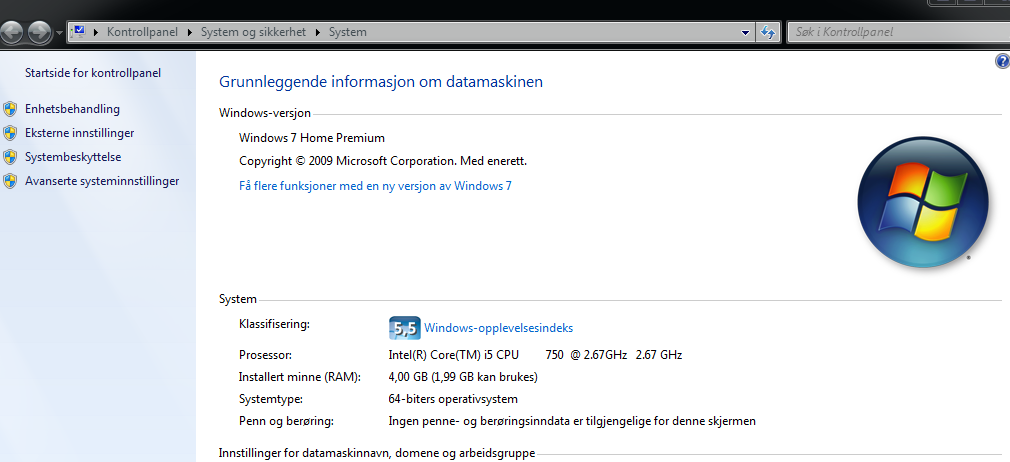The height and width of the screenshot is (462, 1010).
Task: Expand arrow before Kontrollpanel breadcrumb
Action: (97, 32)
